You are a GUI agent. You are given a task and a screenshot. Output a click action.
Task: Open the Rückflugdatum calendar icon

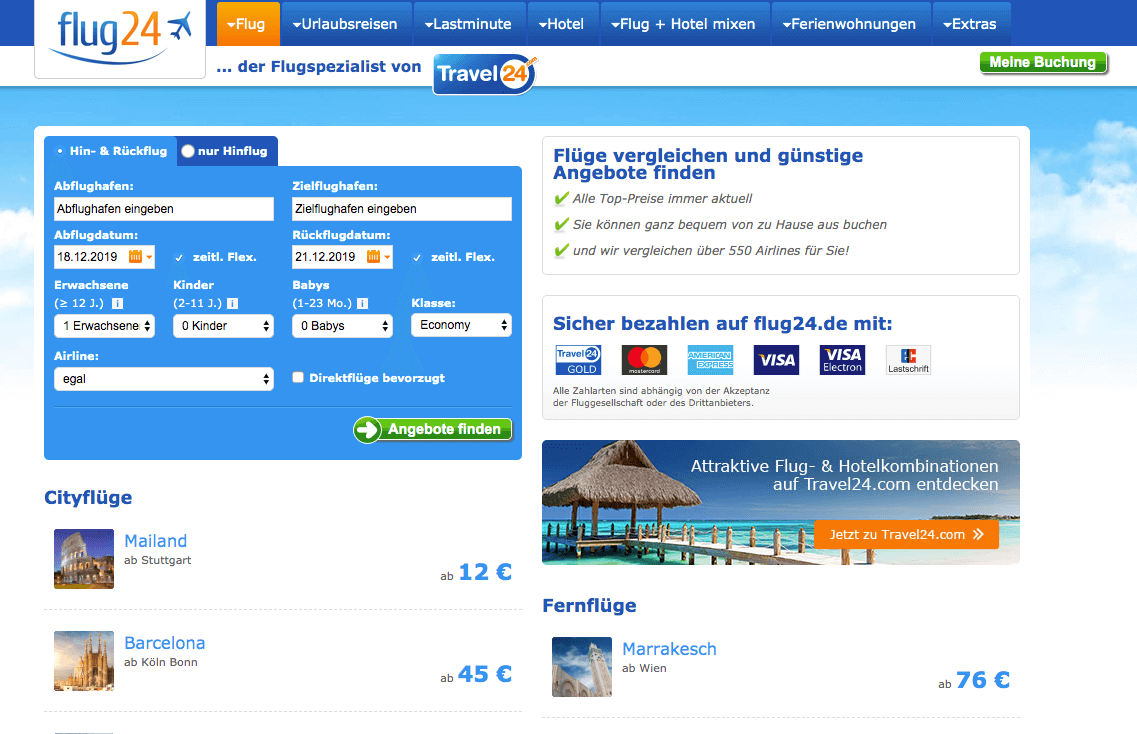pyautogui.click(x=373, y=257)
